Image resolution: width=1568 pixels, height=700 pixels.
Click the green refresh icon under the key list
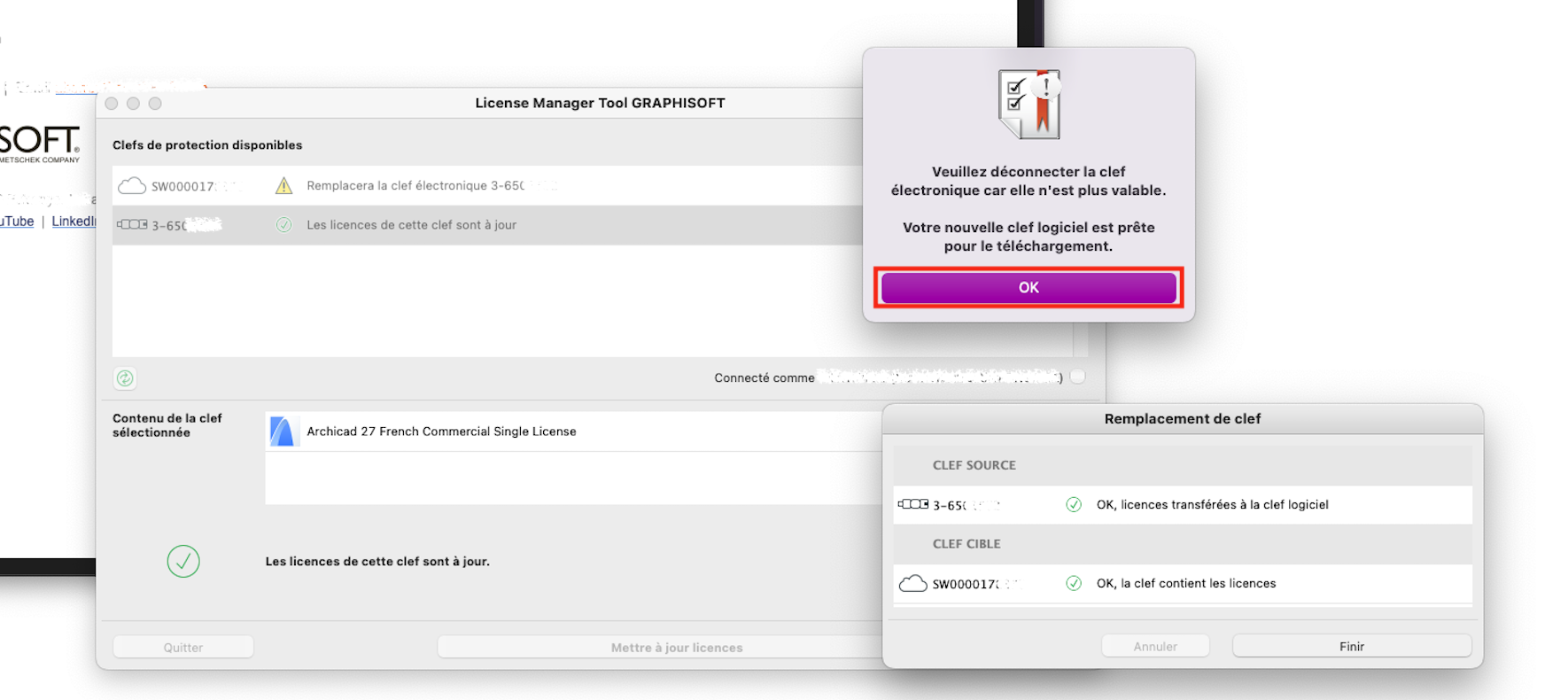pyautogui.click(x=125, y=378)
